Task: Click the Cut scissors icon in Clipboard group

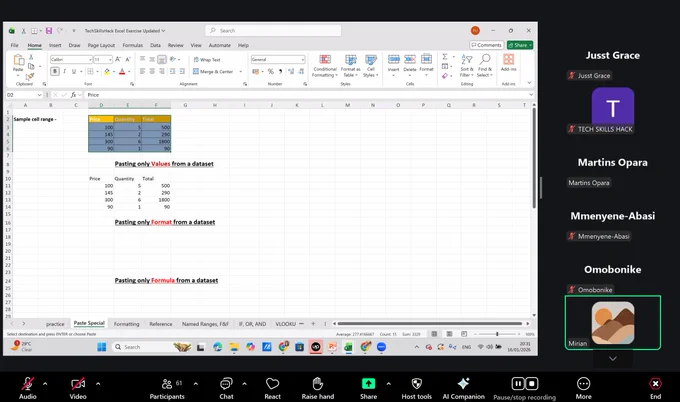Action: point(31,57)
